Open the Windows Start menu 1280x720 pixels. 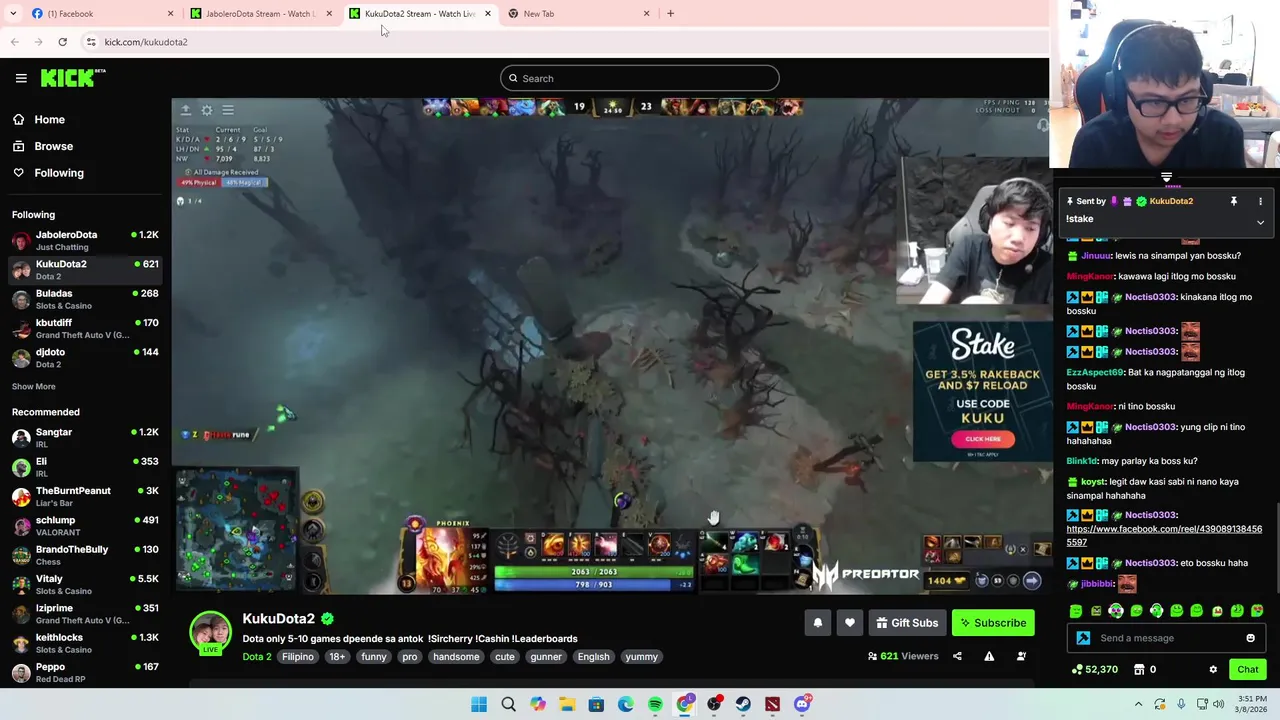point(479,704)
